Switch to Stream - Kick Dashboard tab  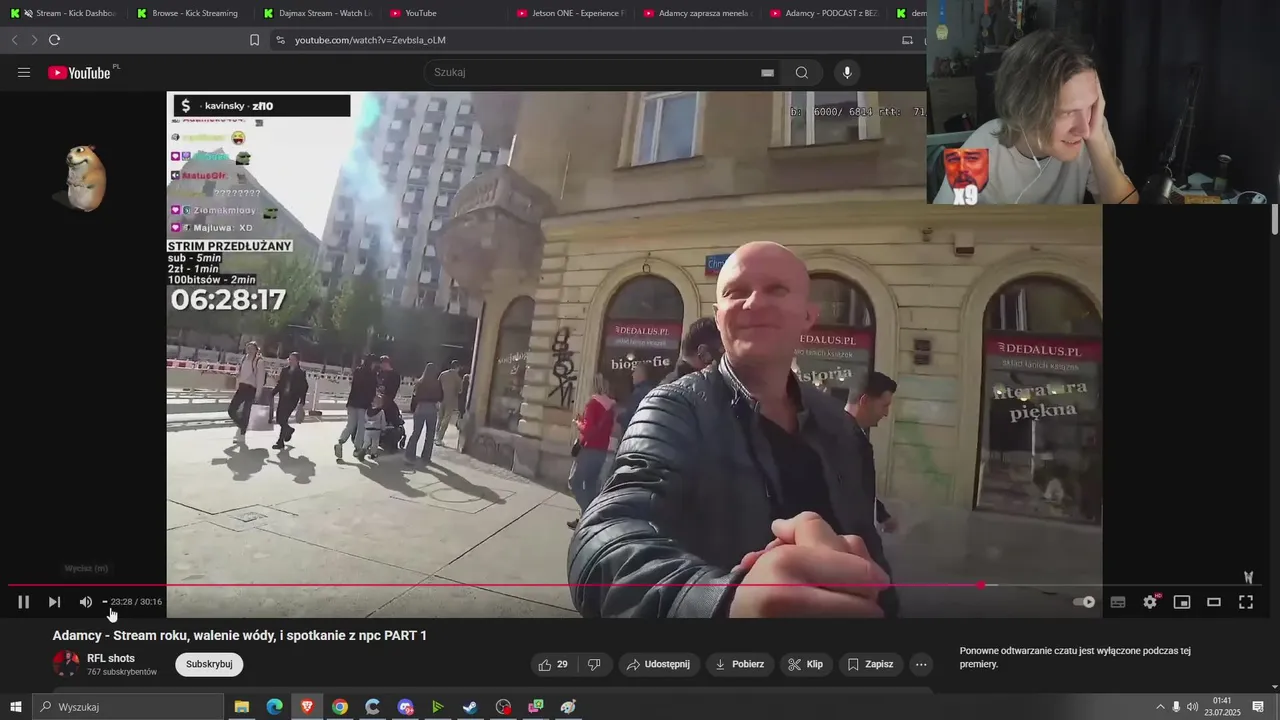click(66, 13)
